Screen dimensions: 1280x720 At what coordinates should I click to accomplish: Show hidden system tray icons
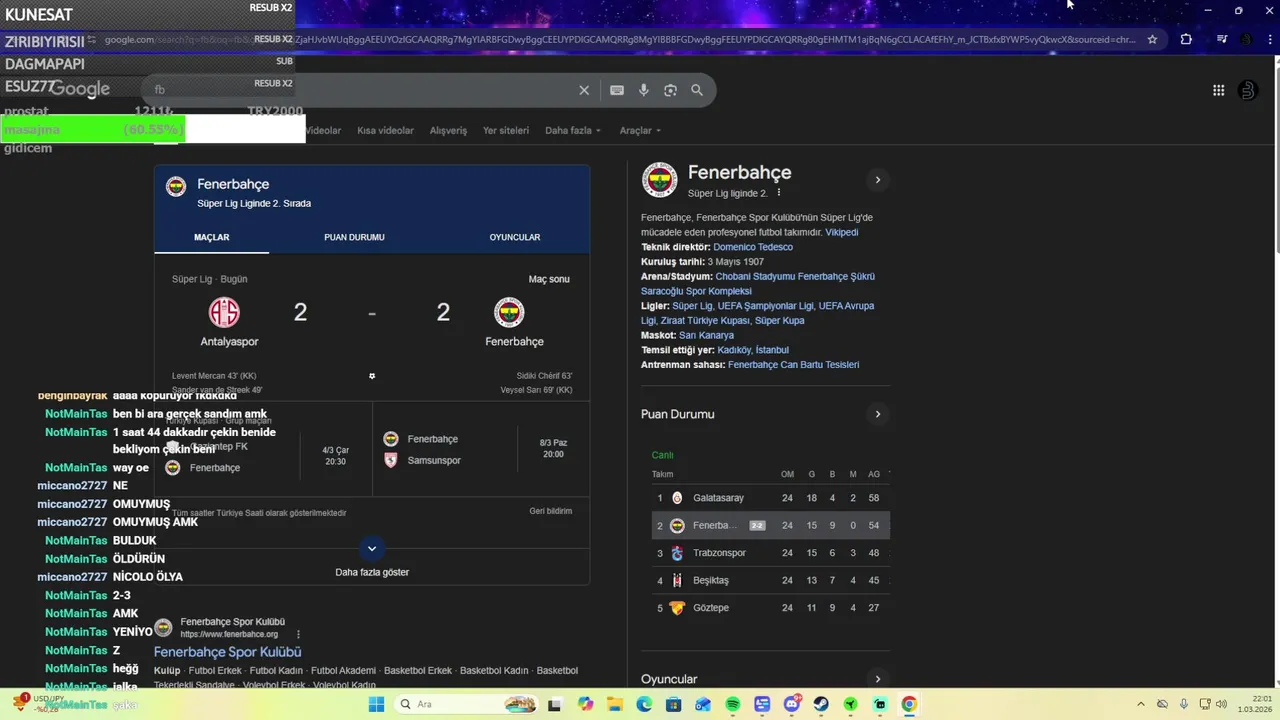click(x=1141, y=704)
